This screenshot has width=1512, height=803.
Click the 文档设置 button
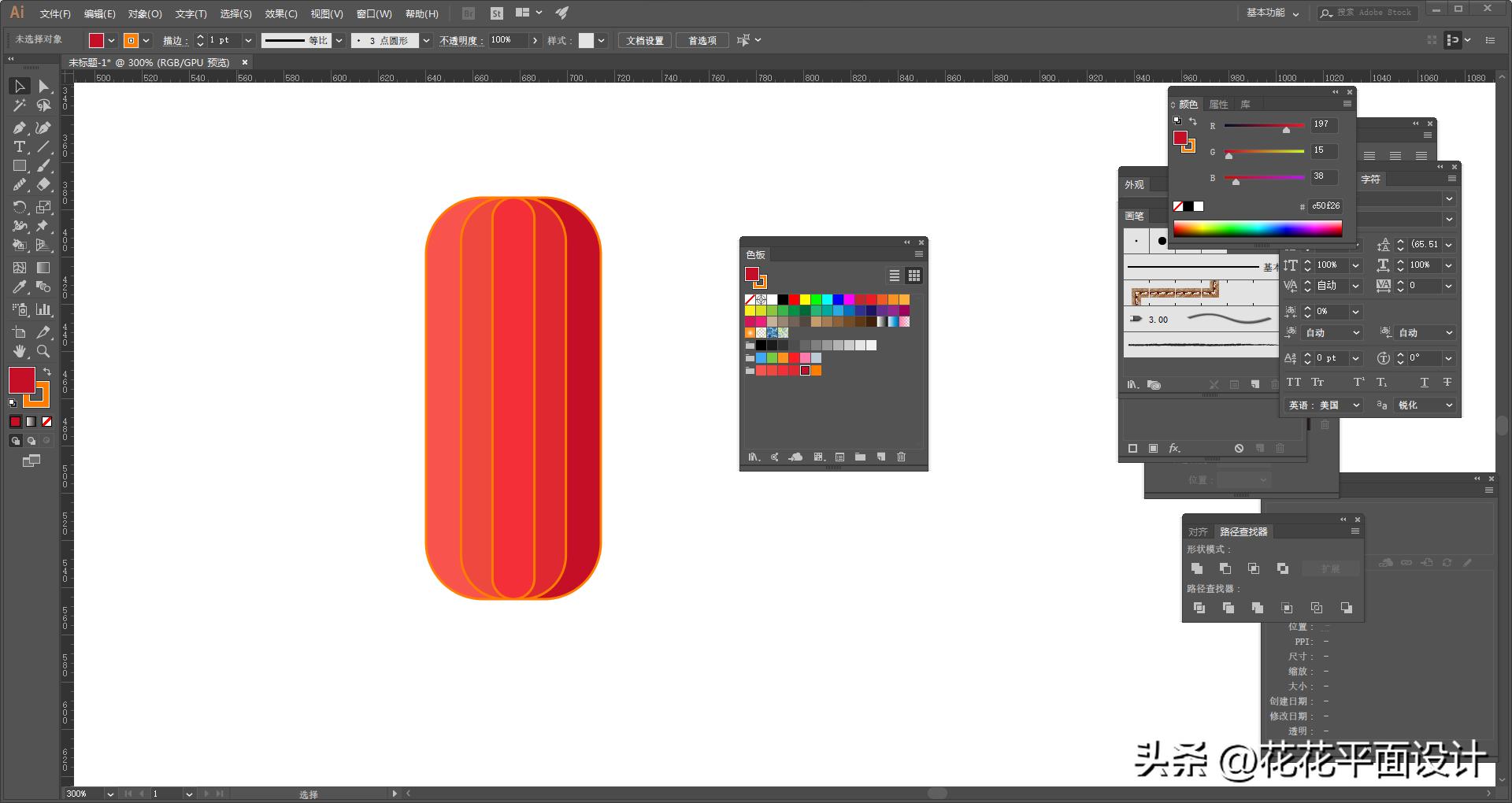tap(644, 41)
